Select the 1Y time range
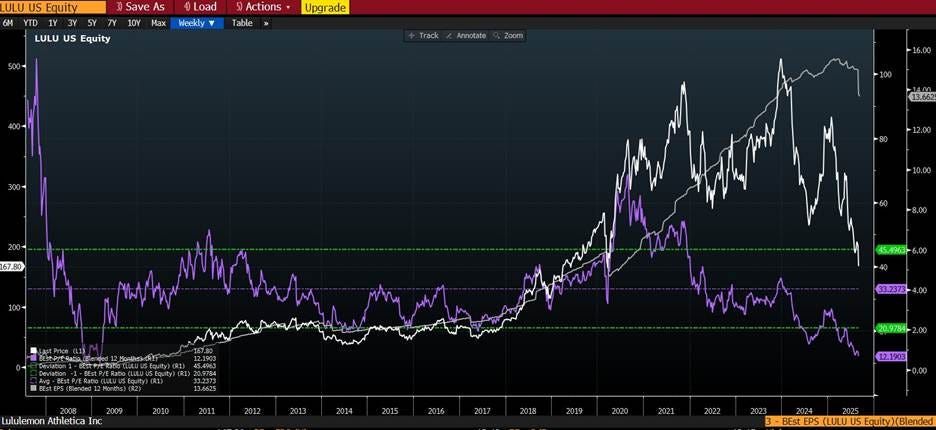The width and height of the screenshot is (936, 430). coord(53,23)
